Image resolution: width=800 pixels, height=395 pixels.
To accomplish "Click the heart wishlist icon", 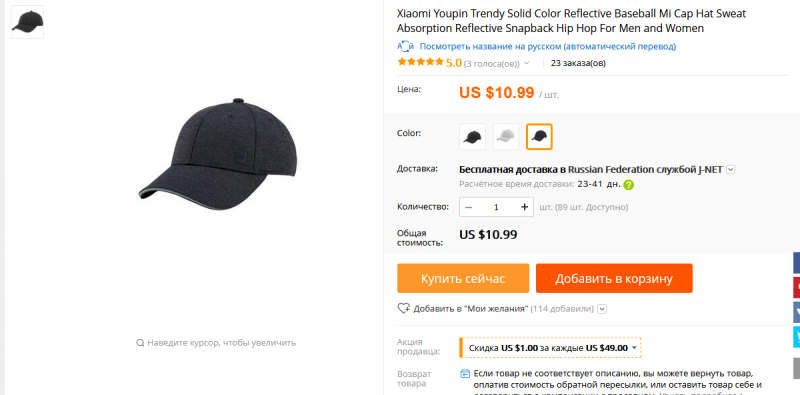I will [404, 308].
